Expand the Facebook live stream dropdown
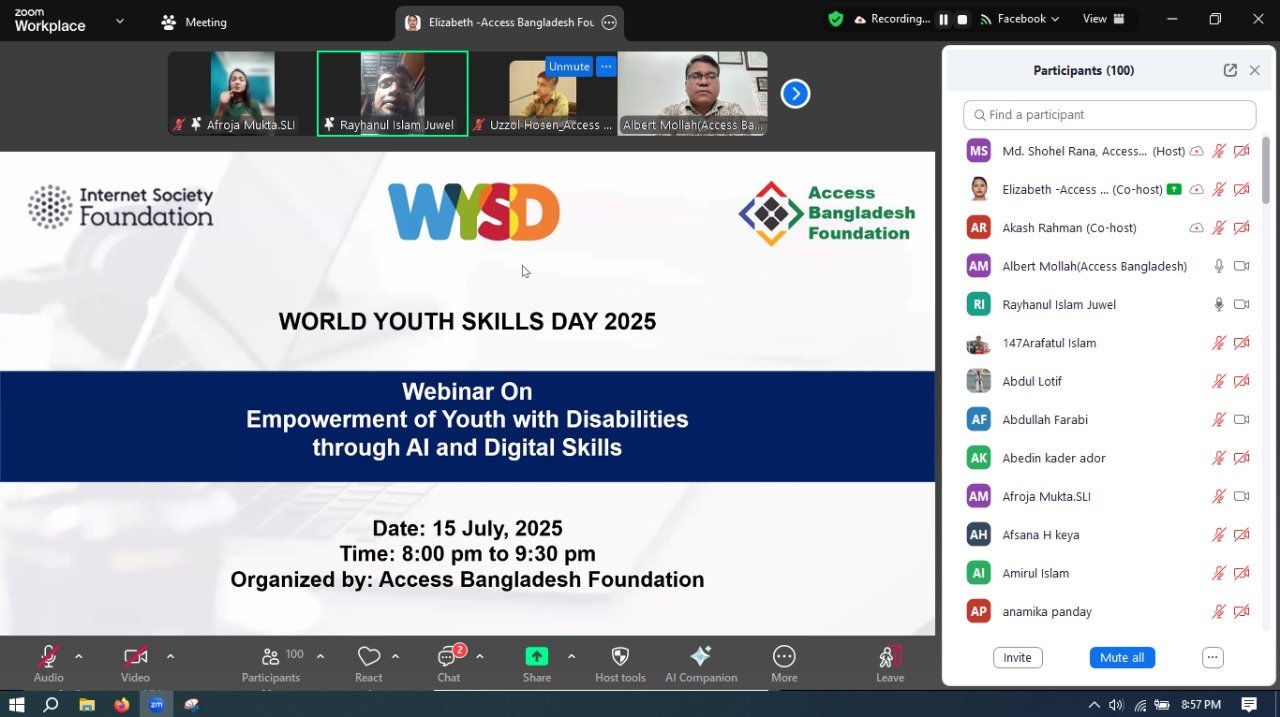This screenshot has width=1280, height=717. (1054, 18)
